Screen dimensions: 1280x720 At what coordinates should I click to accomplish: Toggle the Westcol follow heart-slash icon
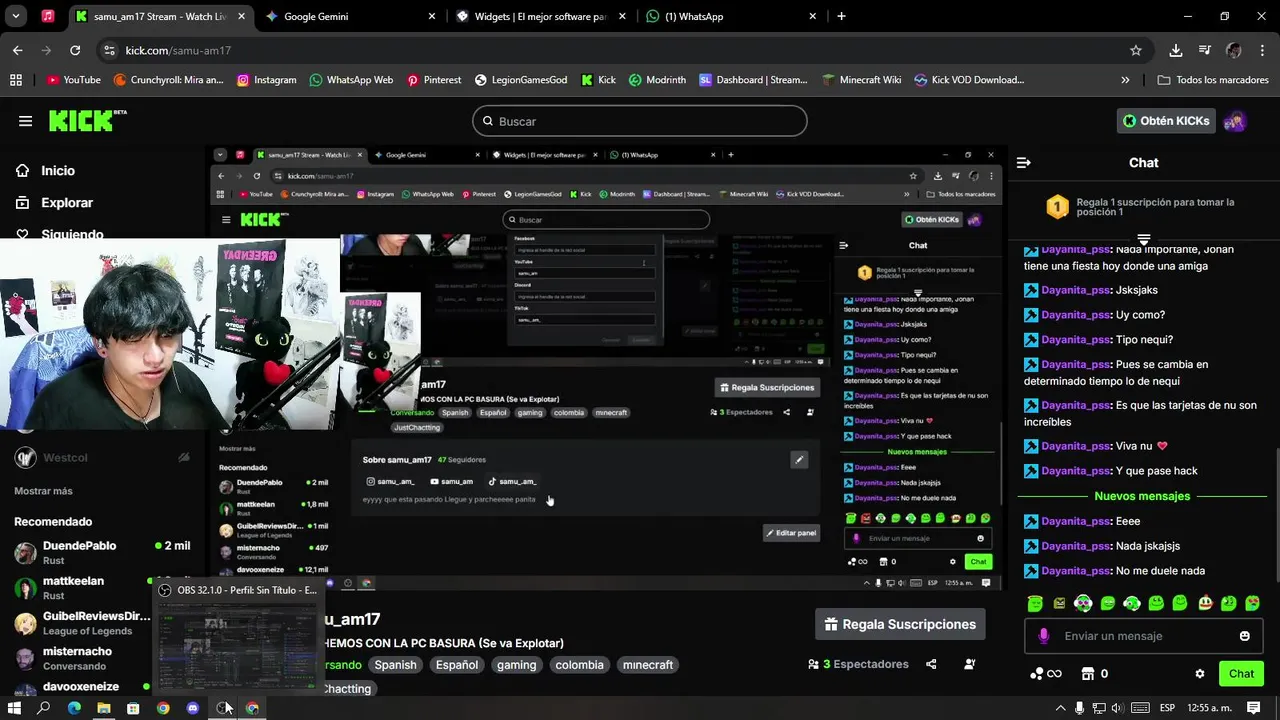coord(184,457)
